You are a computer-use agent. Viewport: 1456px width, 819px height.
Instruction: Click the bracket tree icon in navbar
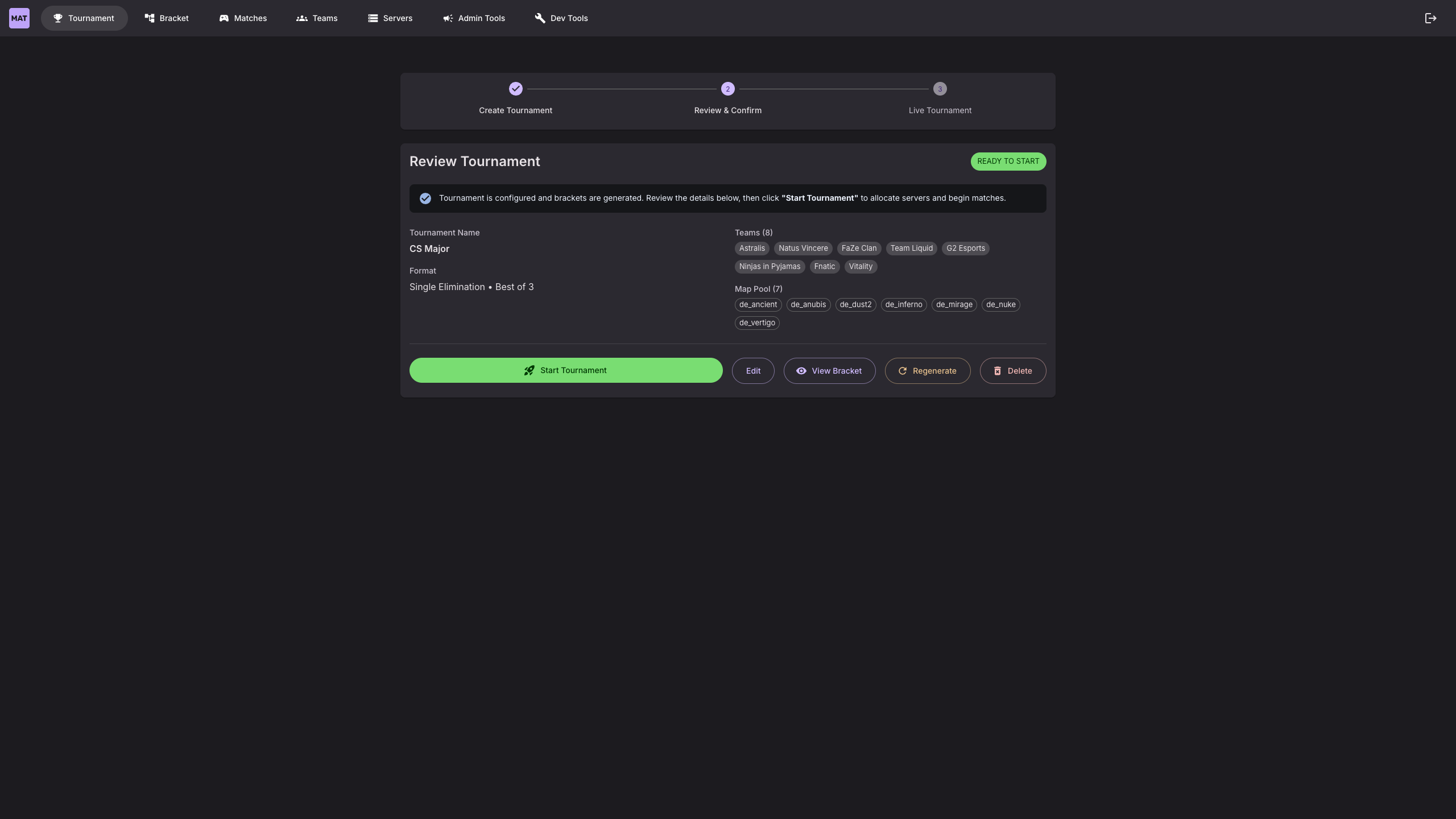150,18
